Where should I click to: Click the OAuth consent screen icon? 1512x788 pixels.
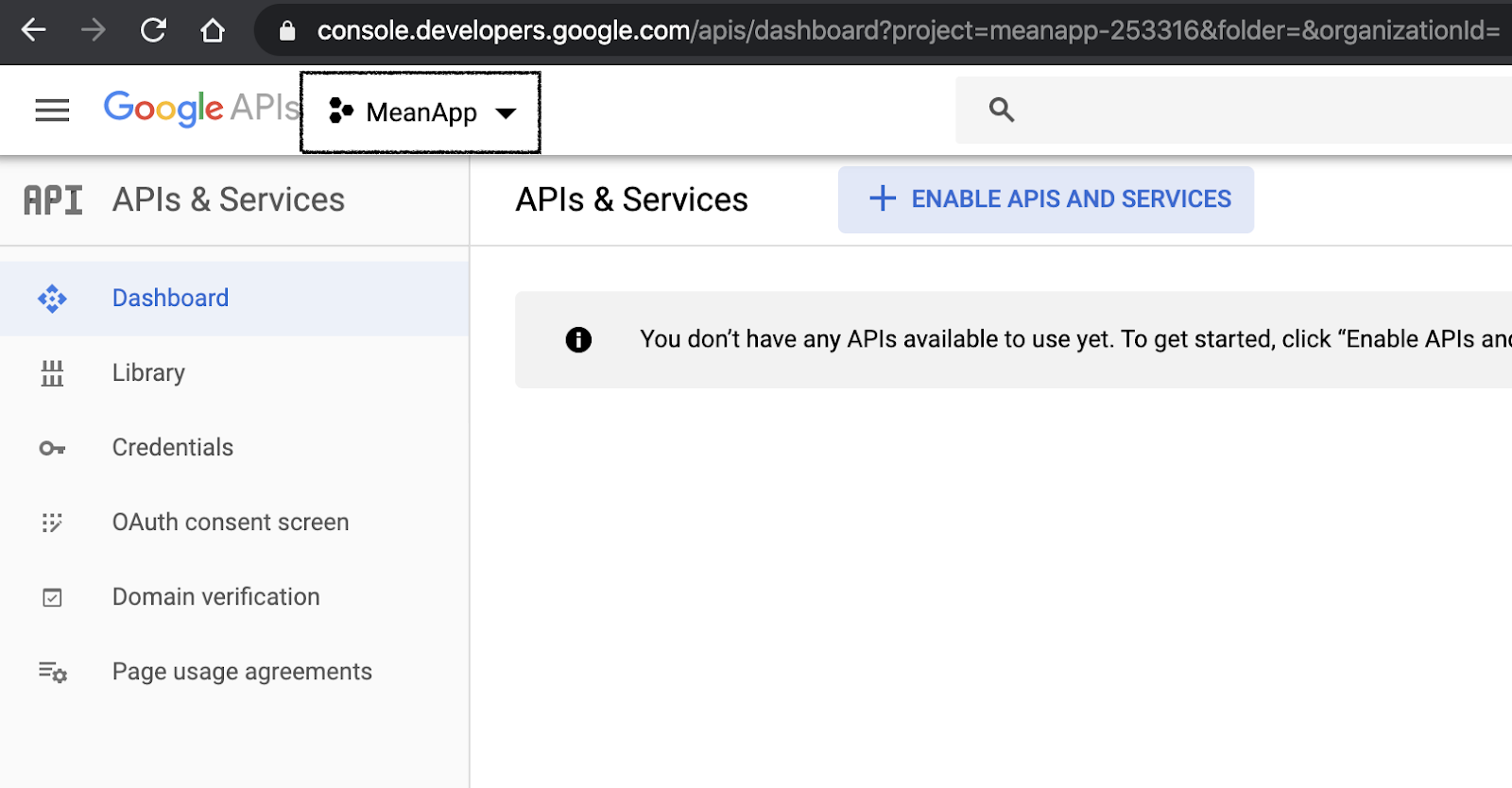52,522
